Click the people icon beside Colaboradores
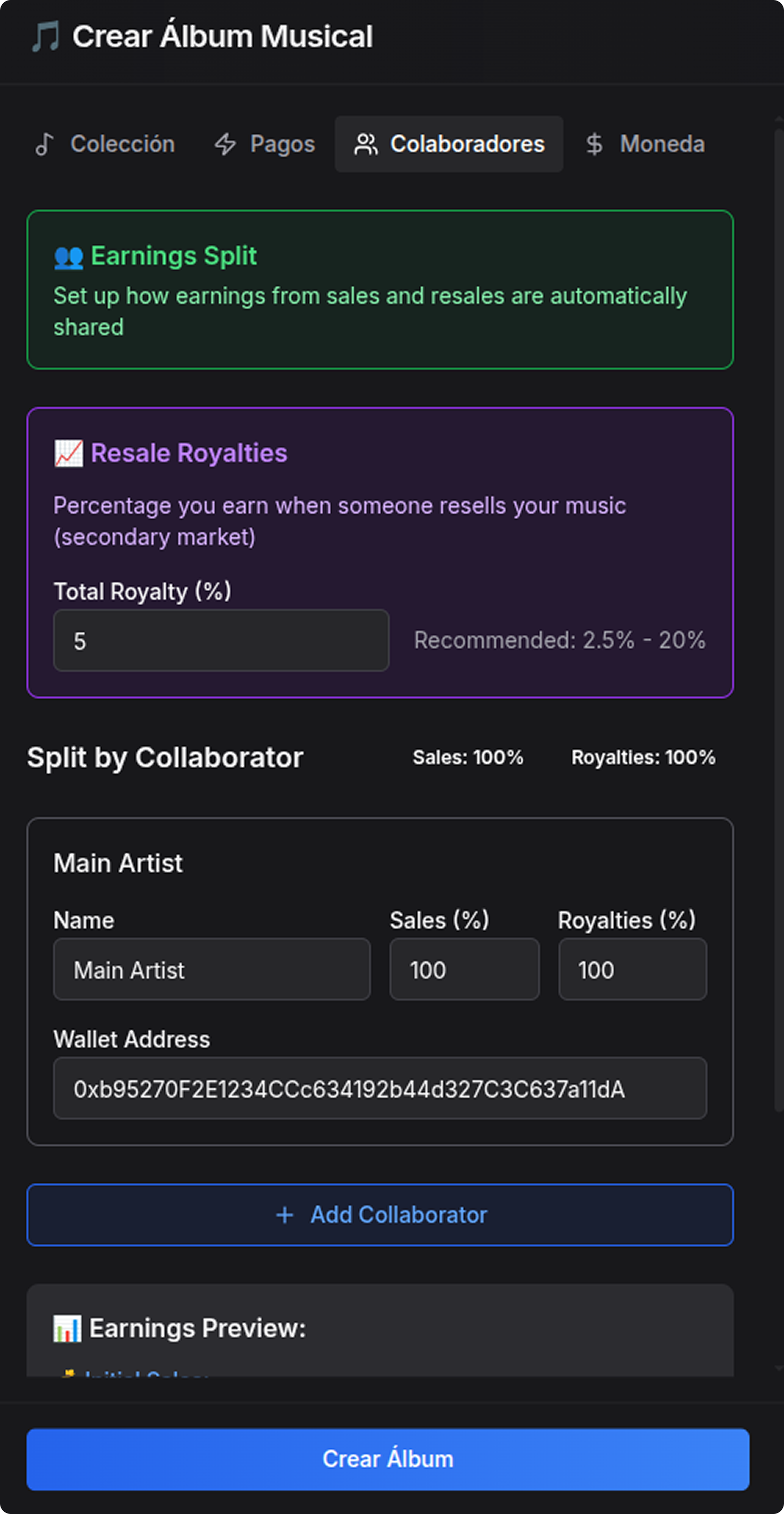The height and width of the screenshot is (1514, 784). 366,145
